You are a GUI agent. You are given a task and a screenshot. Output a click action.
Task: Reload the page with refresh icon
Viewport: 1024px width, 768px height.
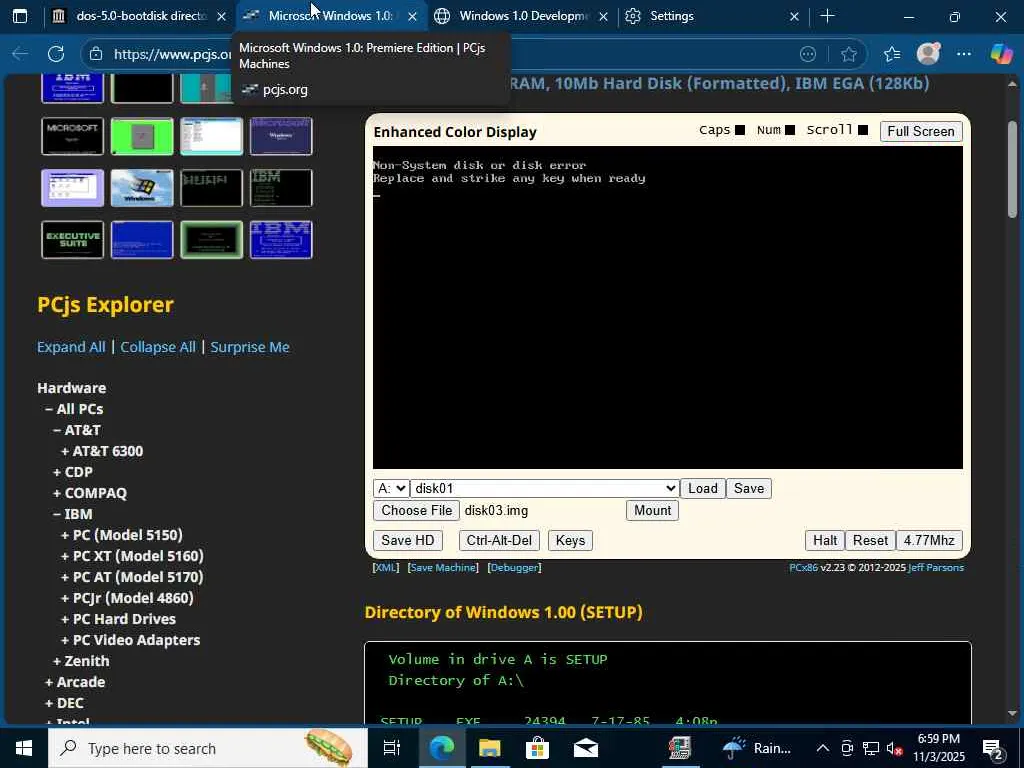pyautogui.click(x=56, y=54)
